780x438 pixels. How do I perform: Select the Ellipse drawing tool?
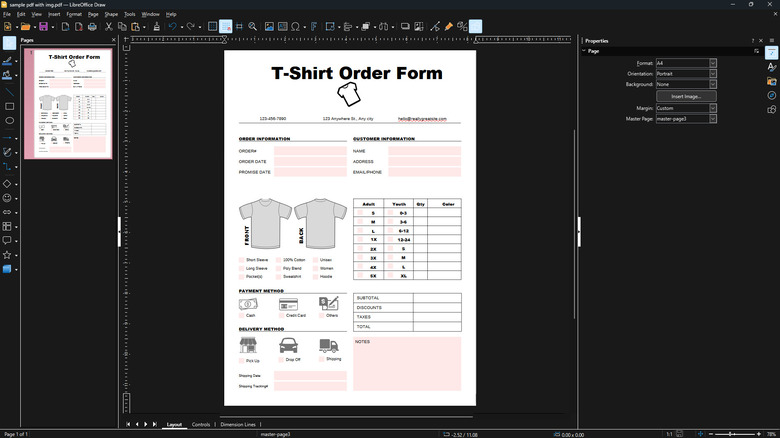tap(9, 121)
